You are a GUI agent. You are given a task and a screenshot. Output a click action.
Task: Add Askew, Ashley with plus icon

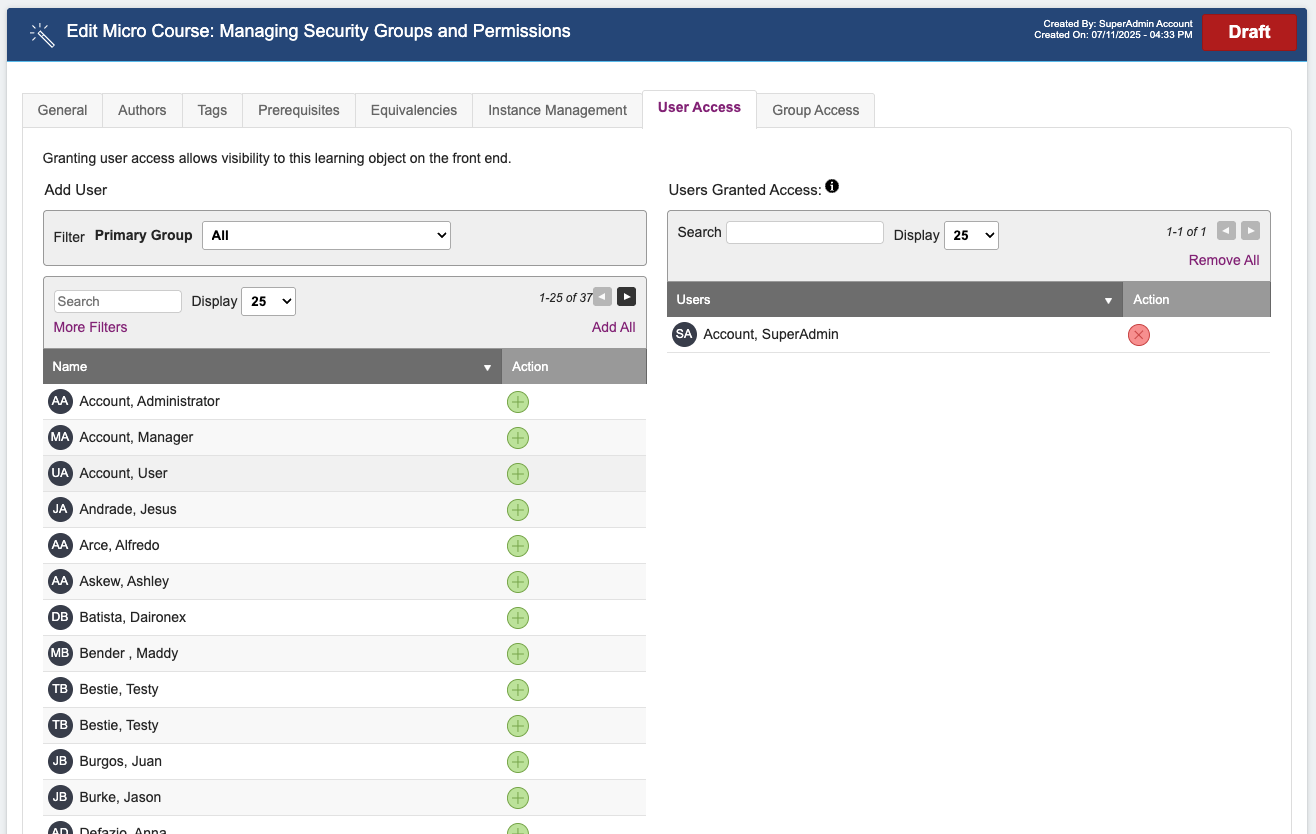click(518, 582)
